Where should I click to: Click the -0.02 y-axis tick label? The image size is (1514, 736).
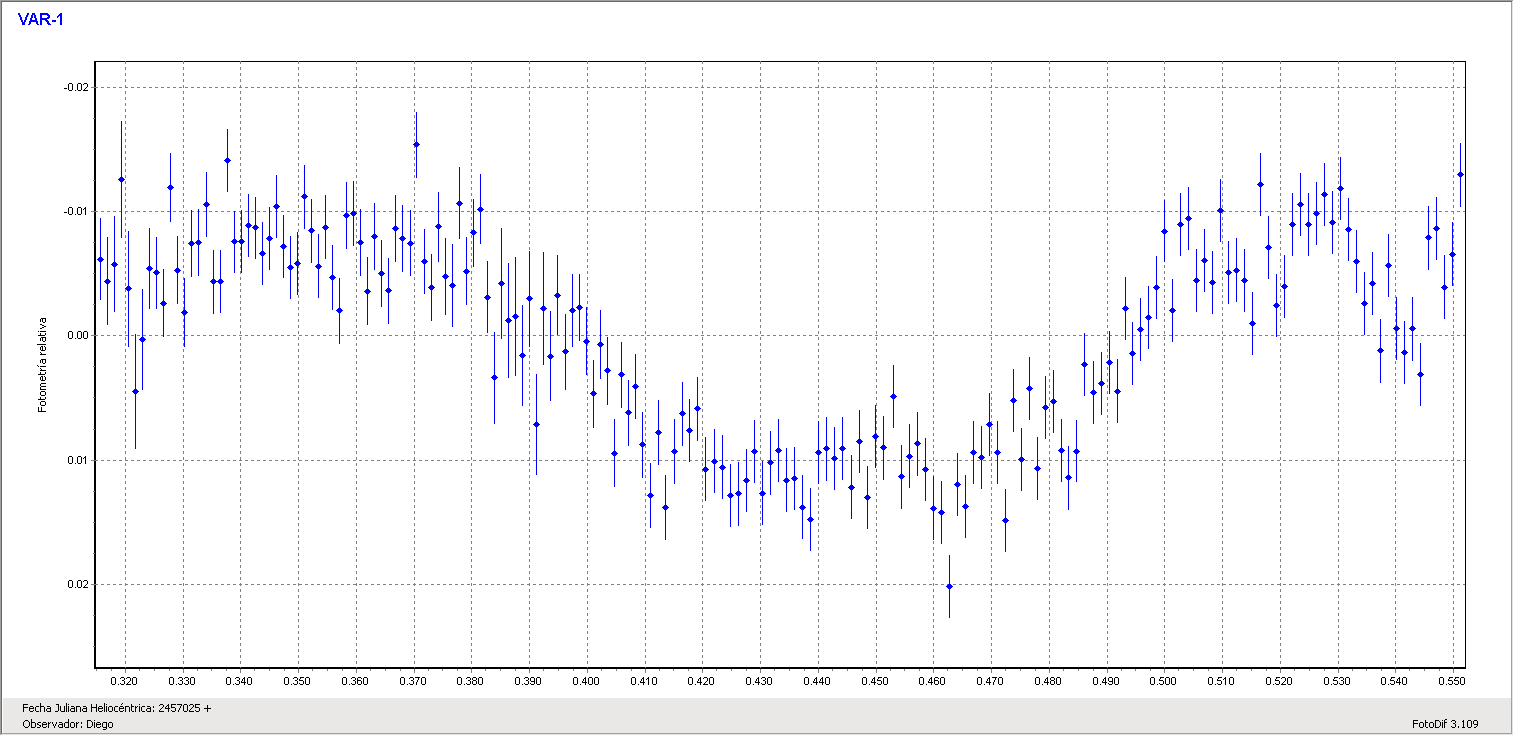click(x=76, y=87)
